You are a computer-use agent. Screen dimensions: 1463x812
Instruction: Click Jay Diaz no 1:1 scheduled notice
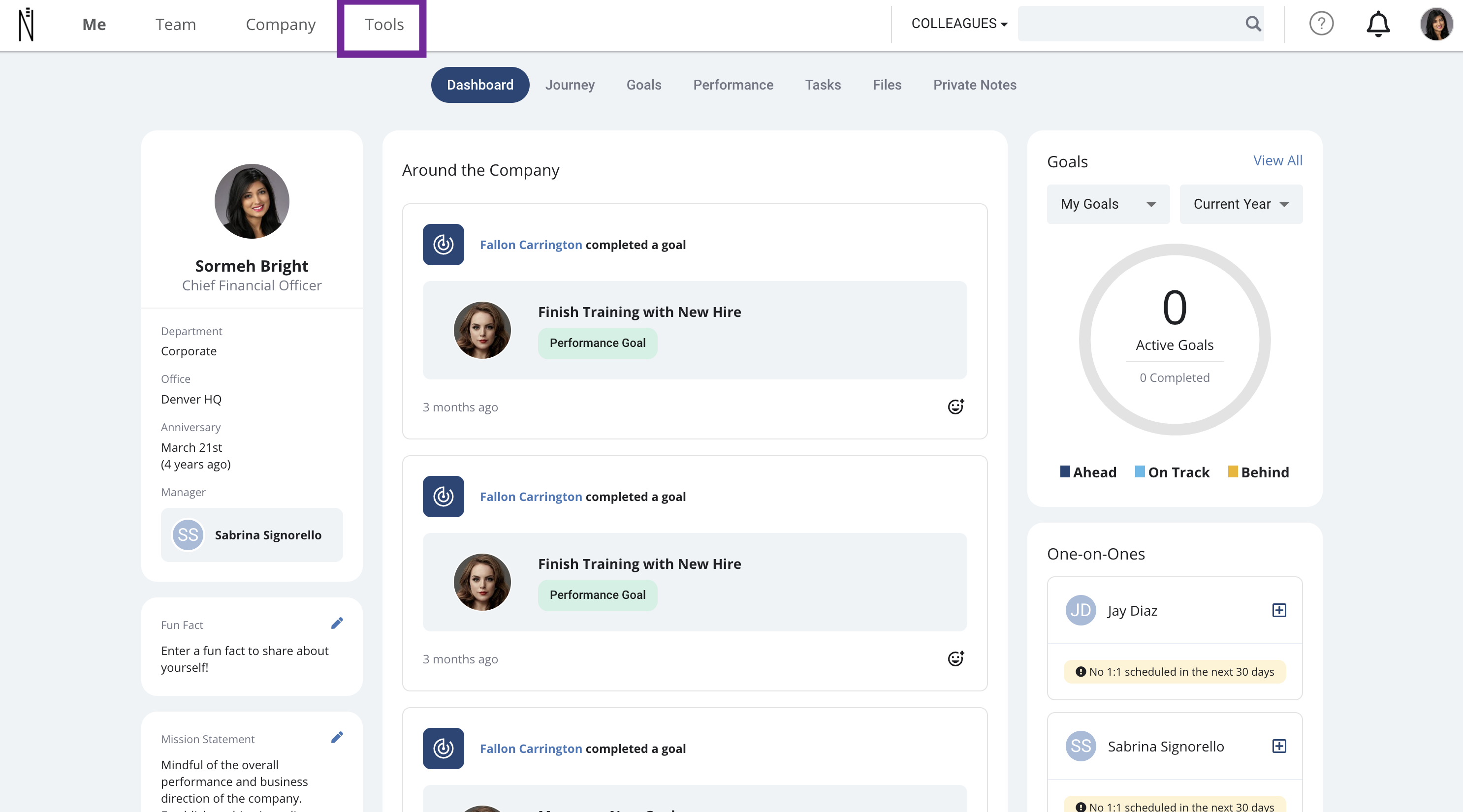(1175, 672)
